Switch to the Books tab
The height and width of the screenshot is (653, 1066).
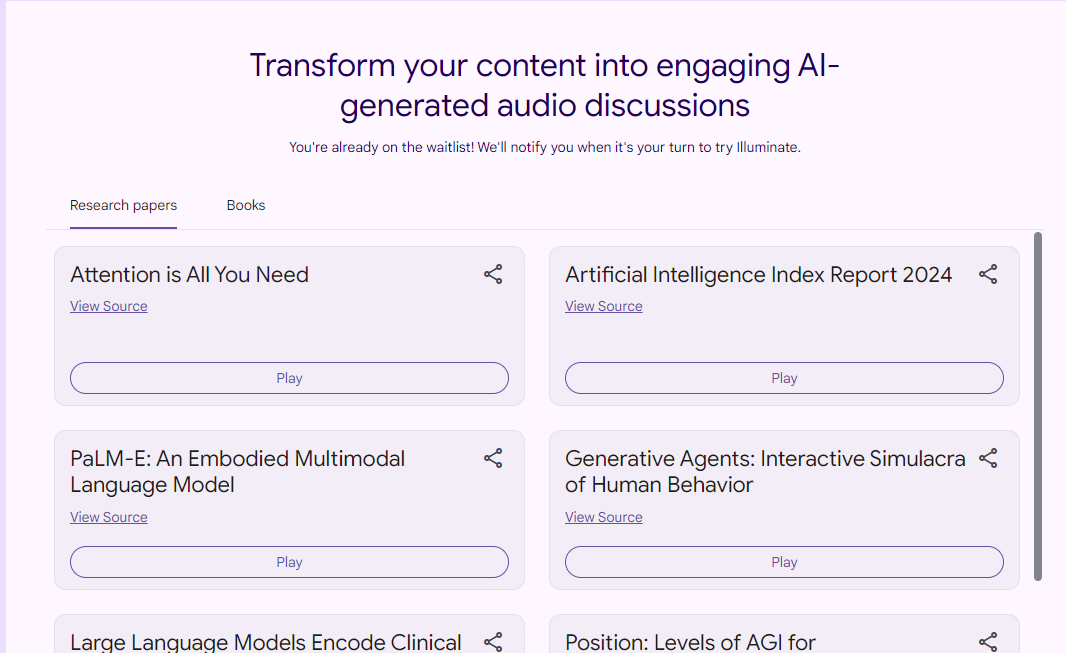click(x=245, y=205)
